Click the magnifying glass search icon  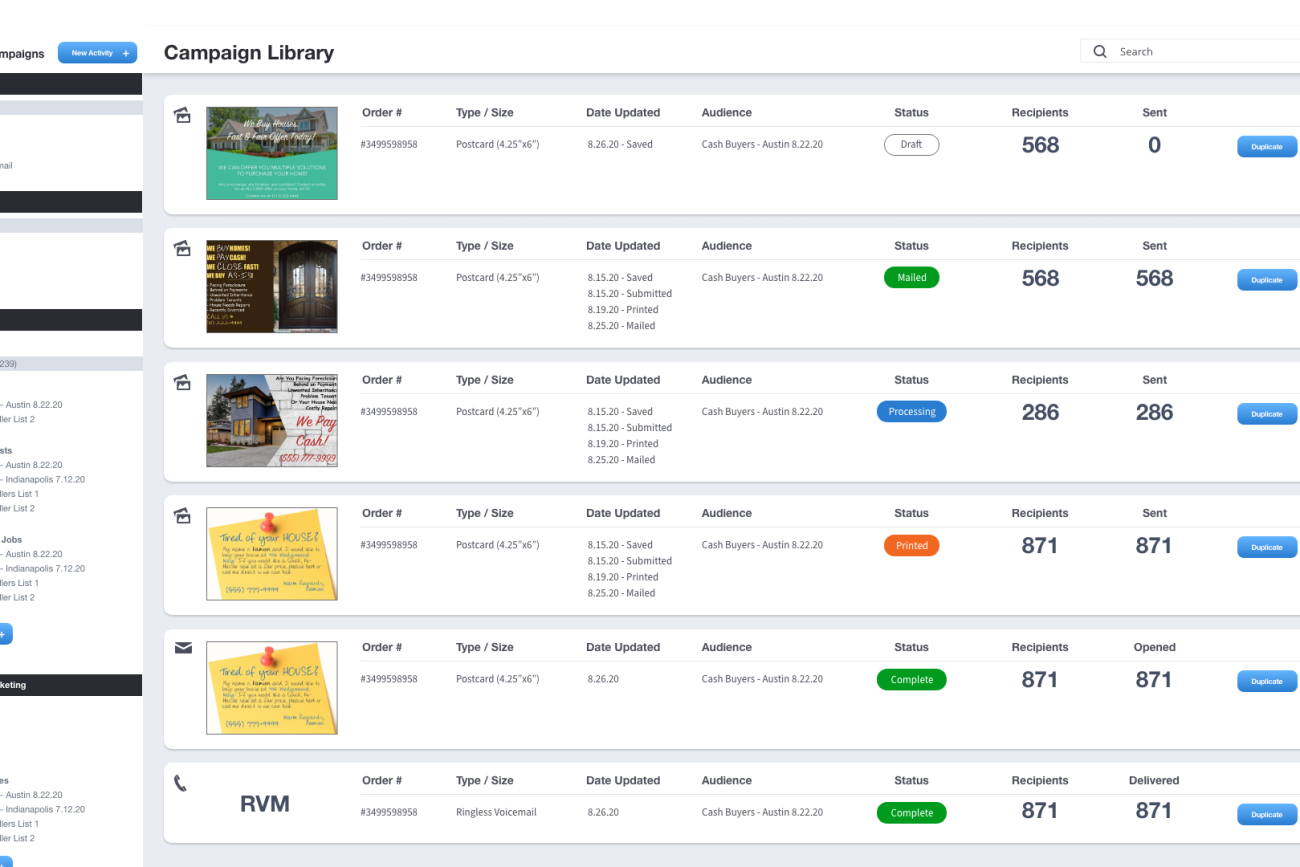click(1100, 52)
